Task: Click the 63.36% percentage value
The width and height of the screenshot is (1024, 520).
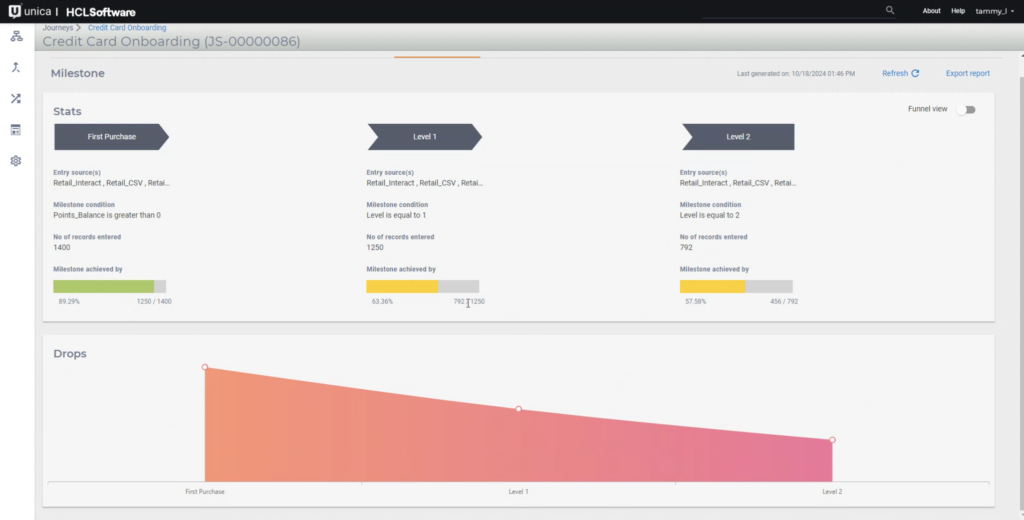Action: point(383,302)
